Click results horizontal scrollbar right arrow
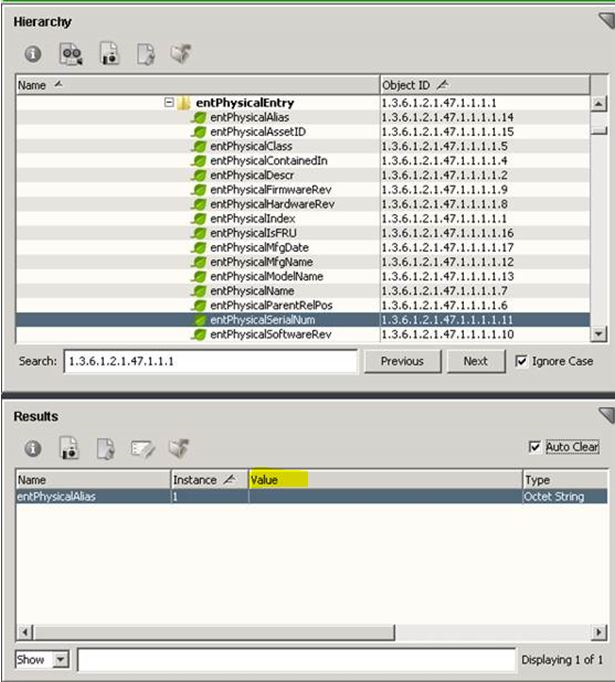 click(598, 632)
